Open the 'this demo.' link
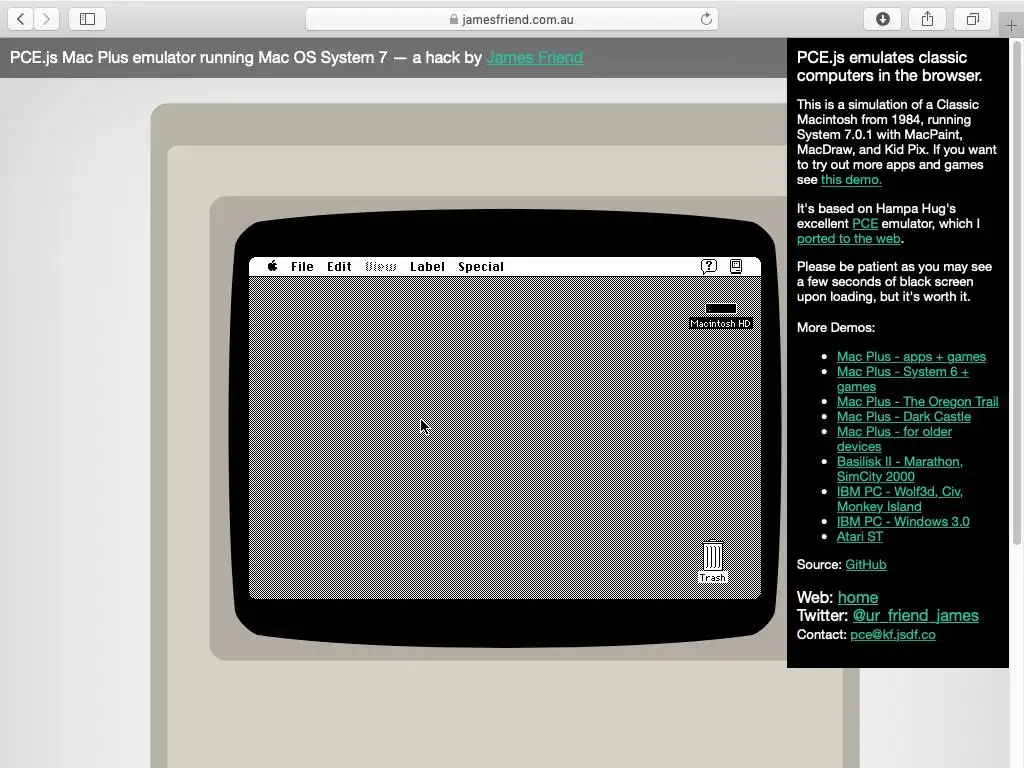This screenshot has height=768, width=1024. 851,180
